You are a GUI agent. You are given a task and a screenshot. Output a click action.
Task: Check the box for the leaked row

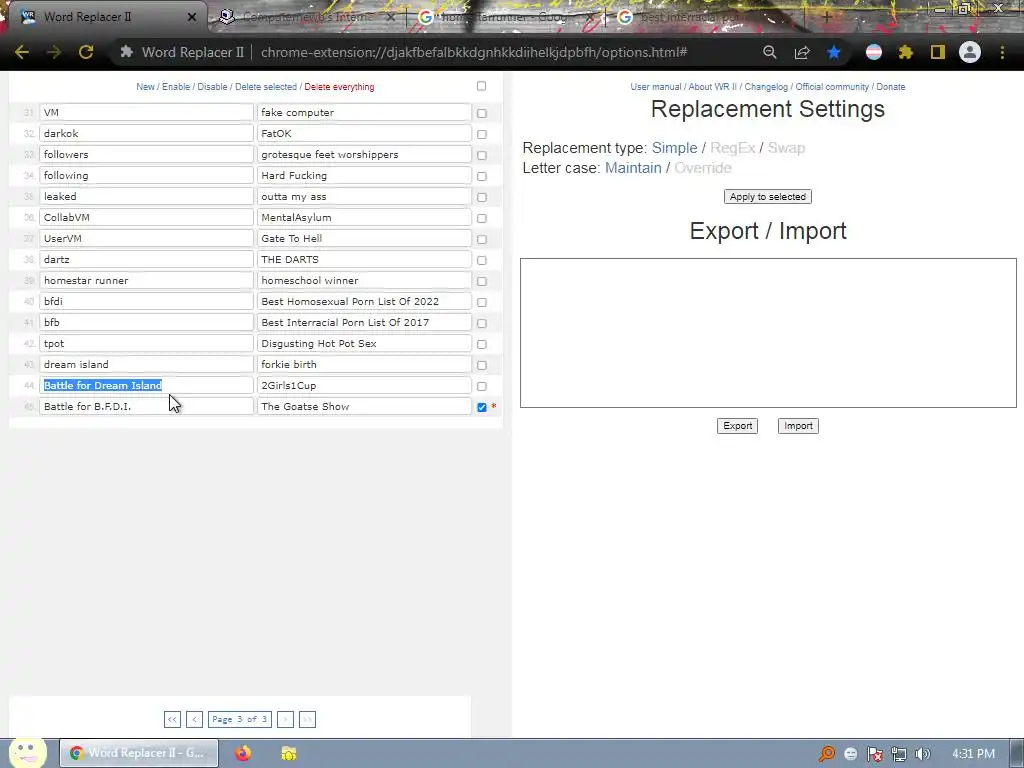(482, 197)
